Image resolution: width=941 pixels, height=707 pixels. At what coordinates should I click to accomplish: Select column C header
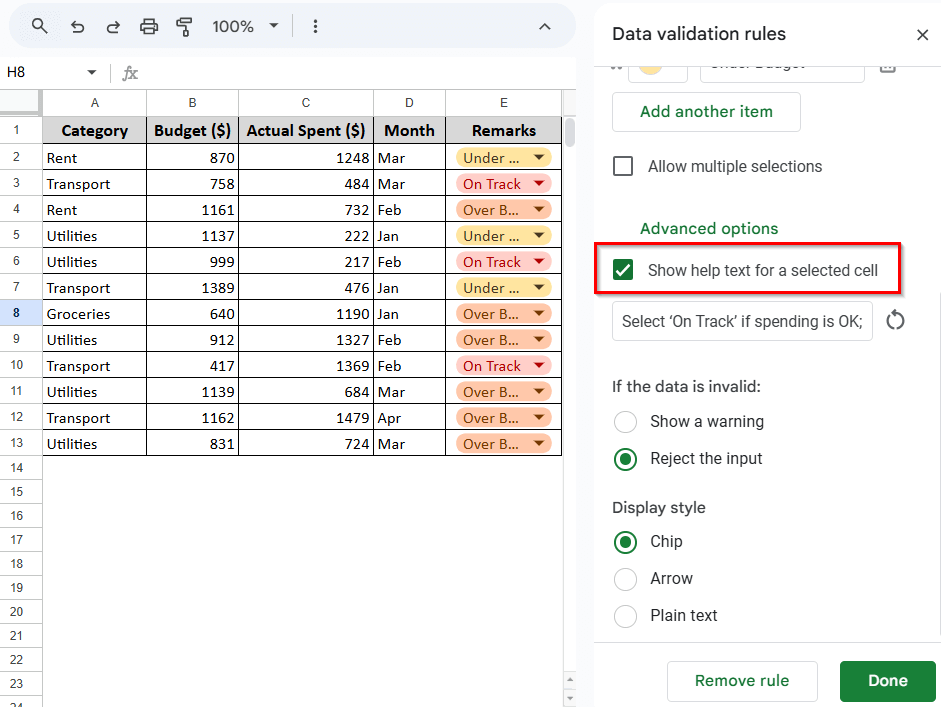point(305,103)
